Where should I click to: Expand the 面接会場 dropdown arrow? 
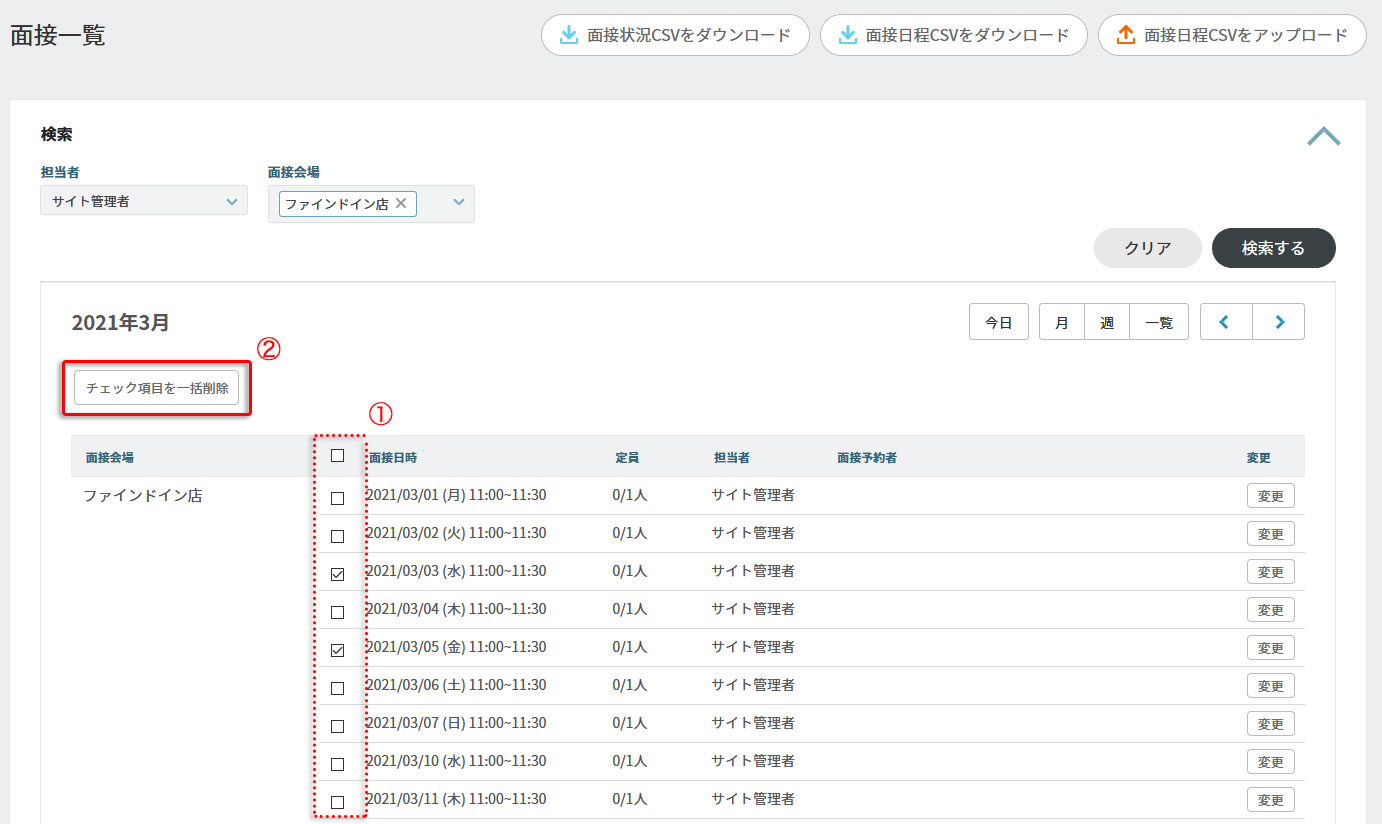point(459,202)
